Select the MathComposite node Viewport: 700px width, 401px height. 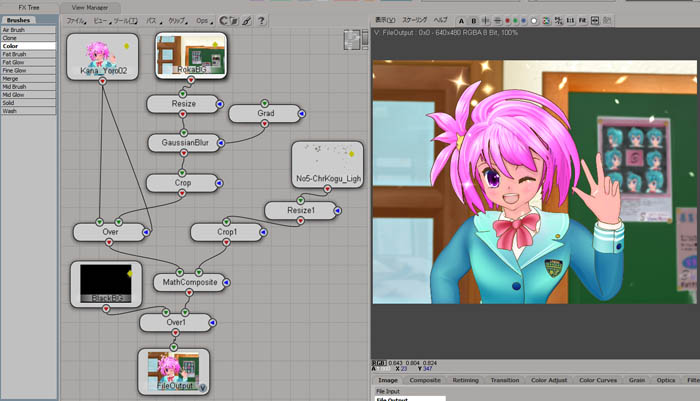pyautogui.click(x=197, y=282)
